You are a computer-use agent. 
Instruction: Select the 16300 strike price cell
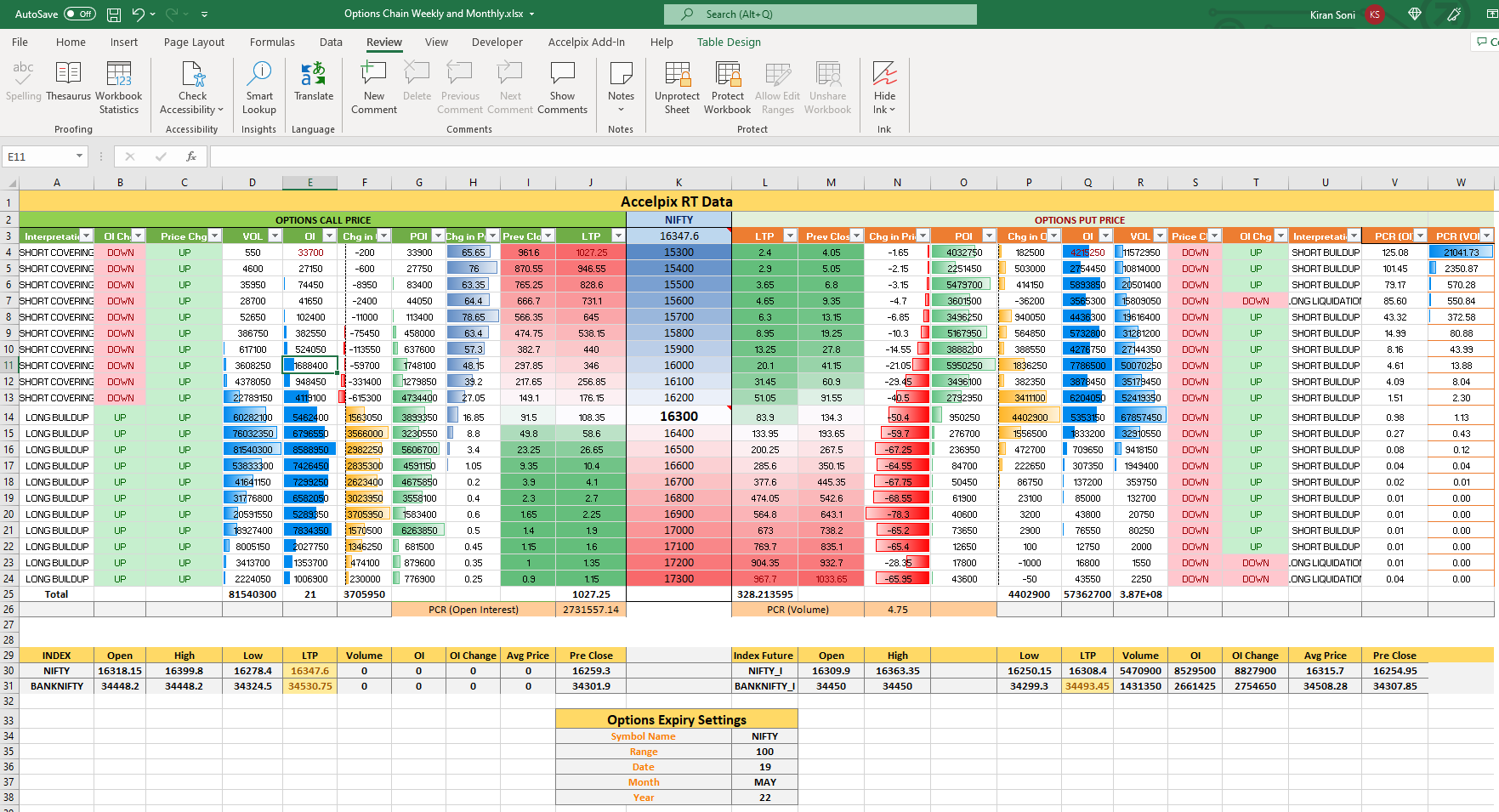point(679,417)
